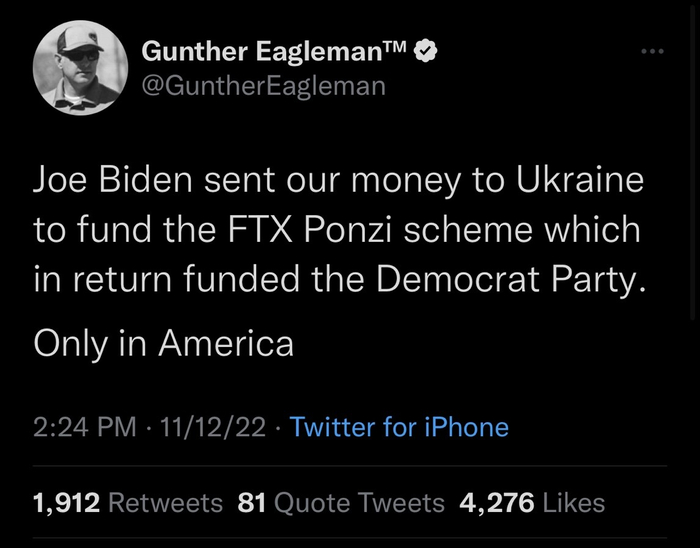Click the 2:24 PM timestamp
Image resolution: width=700 pixels, height=548 pixels.
pos(84,428)
